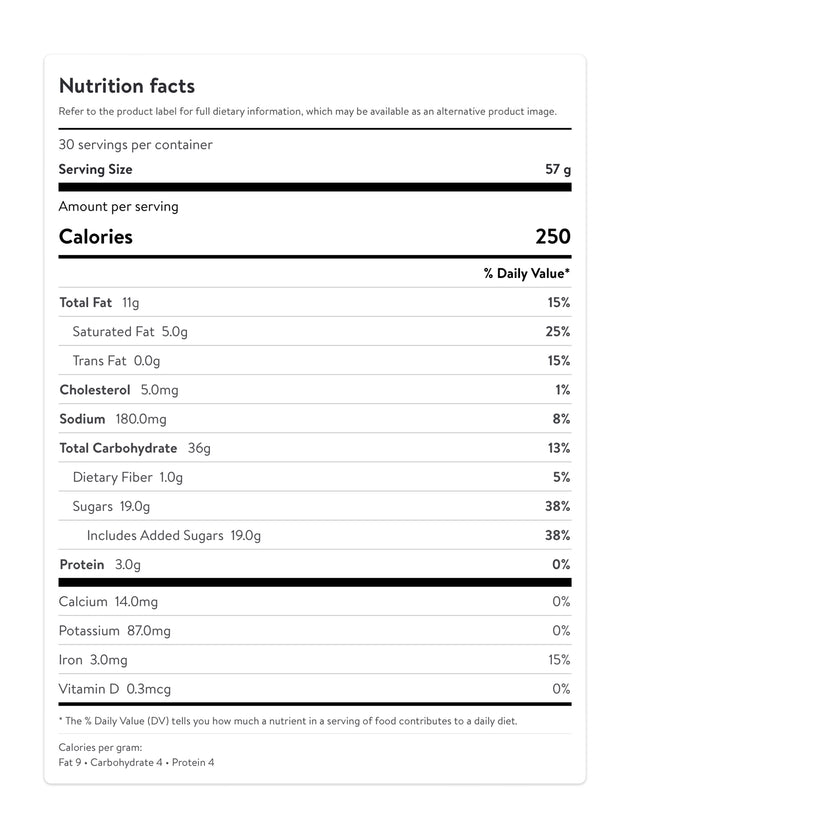
Task: Select the 250 calories value
Action: [x=553, y=237]
